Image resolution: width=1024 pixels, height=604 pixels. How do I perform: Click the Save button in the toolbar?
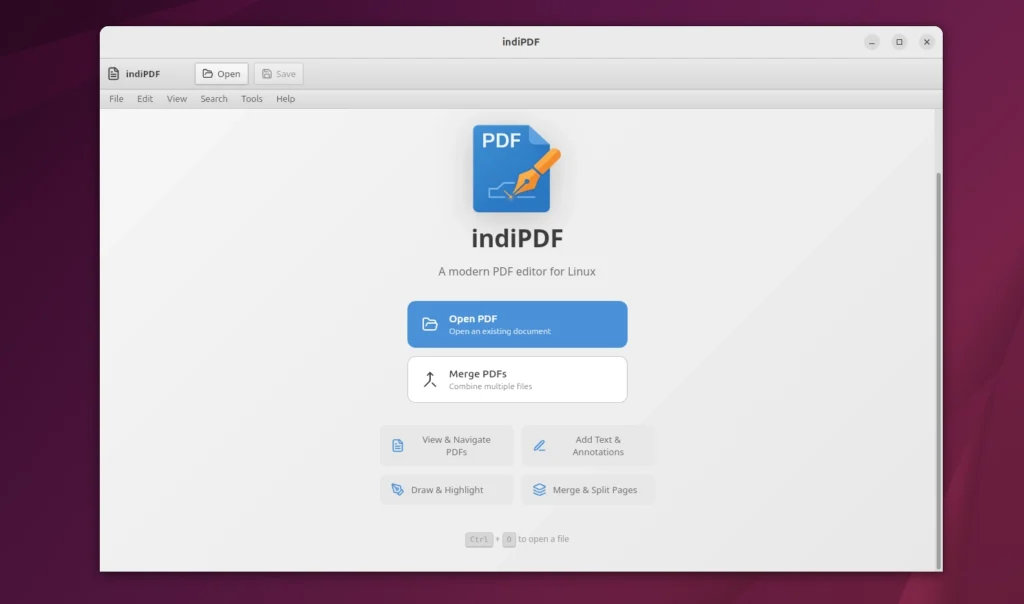[x=278, y=73]
